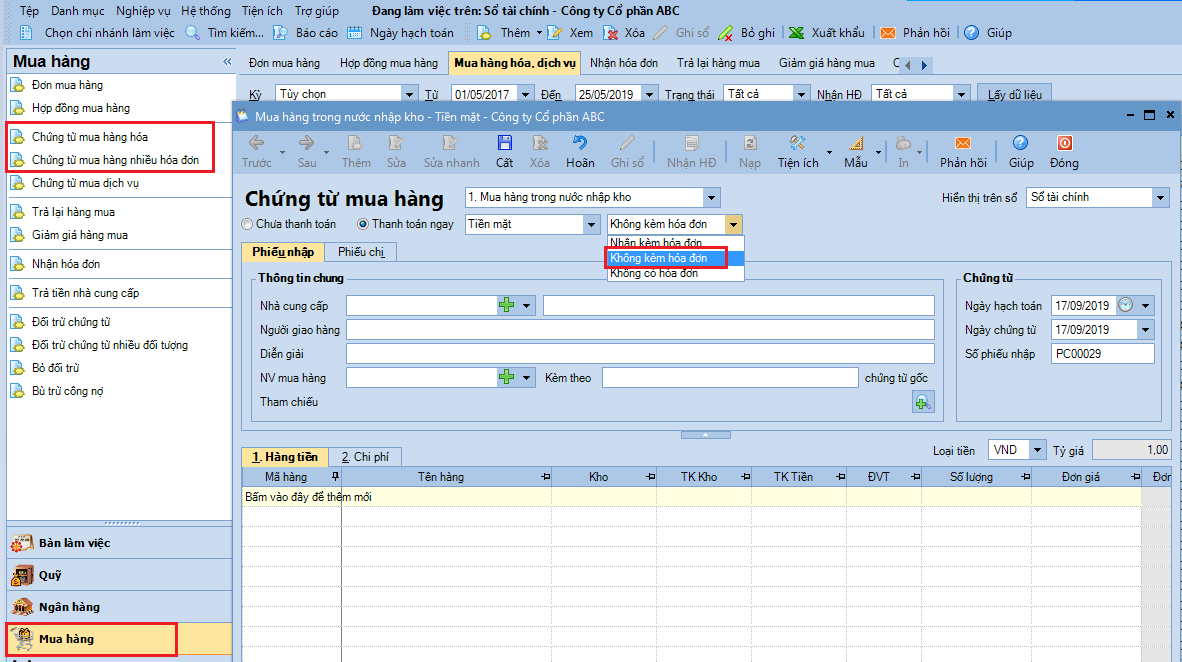Open Chứng từ mua hàng hóa in sidebar
Image resolution: width=1182 pixels, height=662 pixels.
pyautogui.click(x=90, y=136)
